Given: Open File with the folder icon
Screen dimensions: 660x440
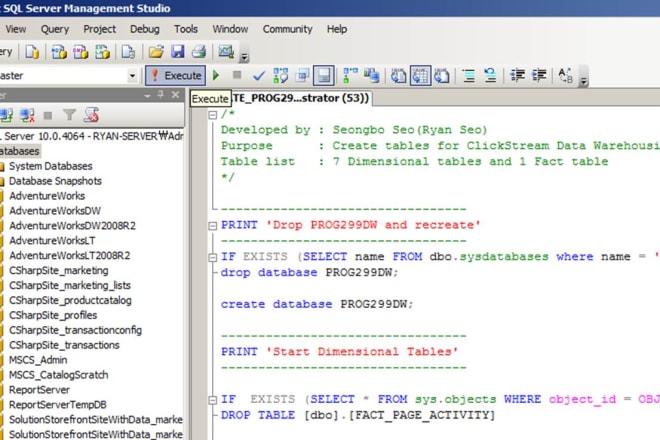Looking at the screenshot, I should 156,52.
